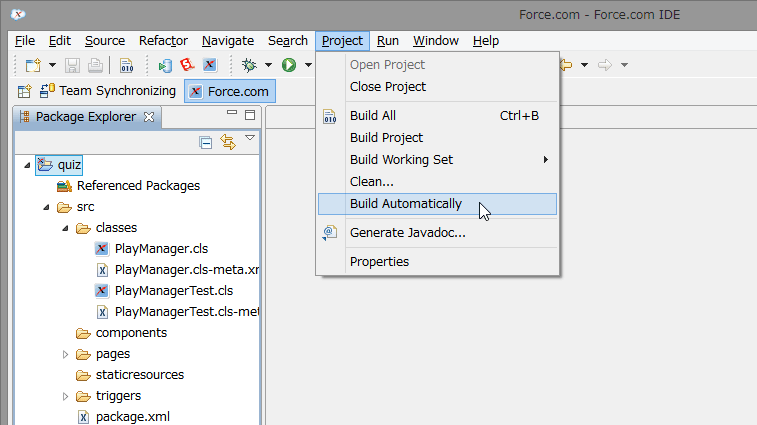Open the Package Explorer view menu
The height and width of the screenshot is (425, 757).
(250, 138)
